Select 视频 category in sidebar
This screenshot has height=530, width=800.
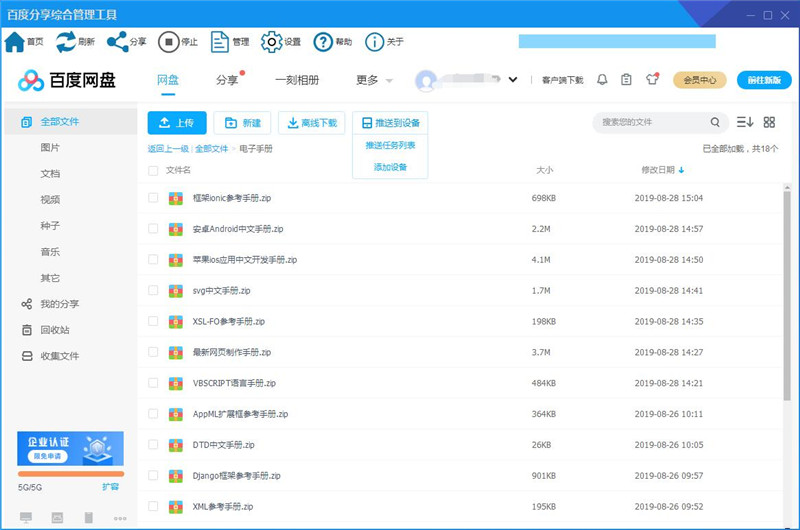[x=50, y=199]
